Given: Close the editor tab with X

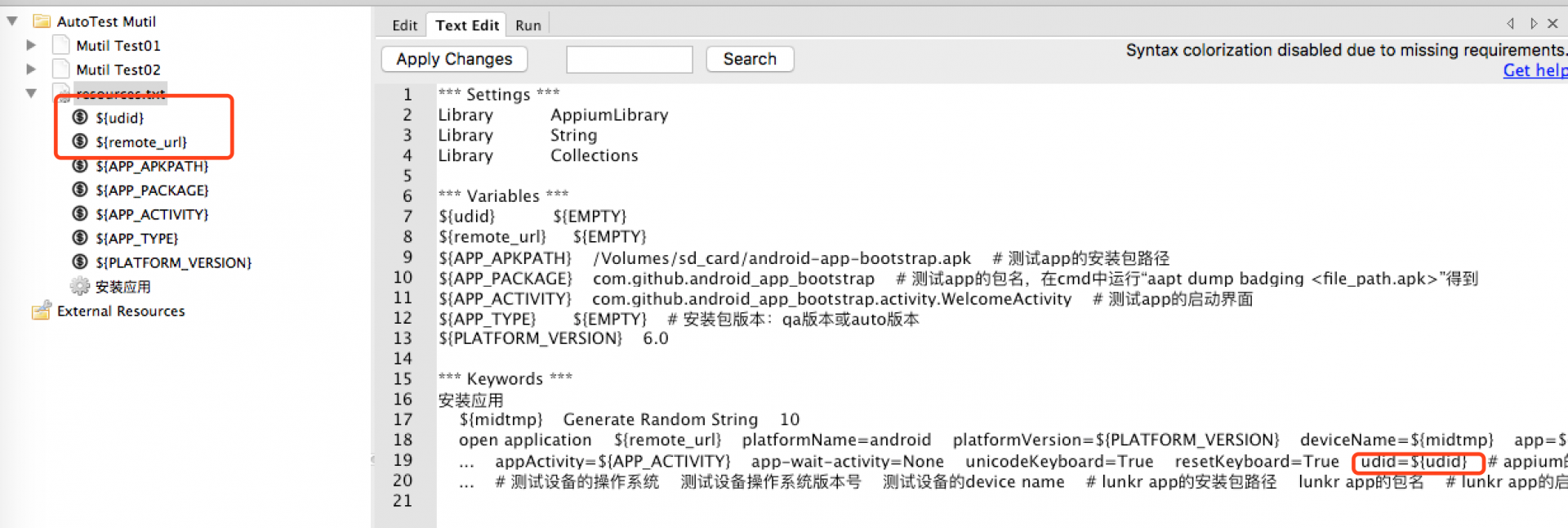Looking at the screenshot, I should [x=1553, y=24].
